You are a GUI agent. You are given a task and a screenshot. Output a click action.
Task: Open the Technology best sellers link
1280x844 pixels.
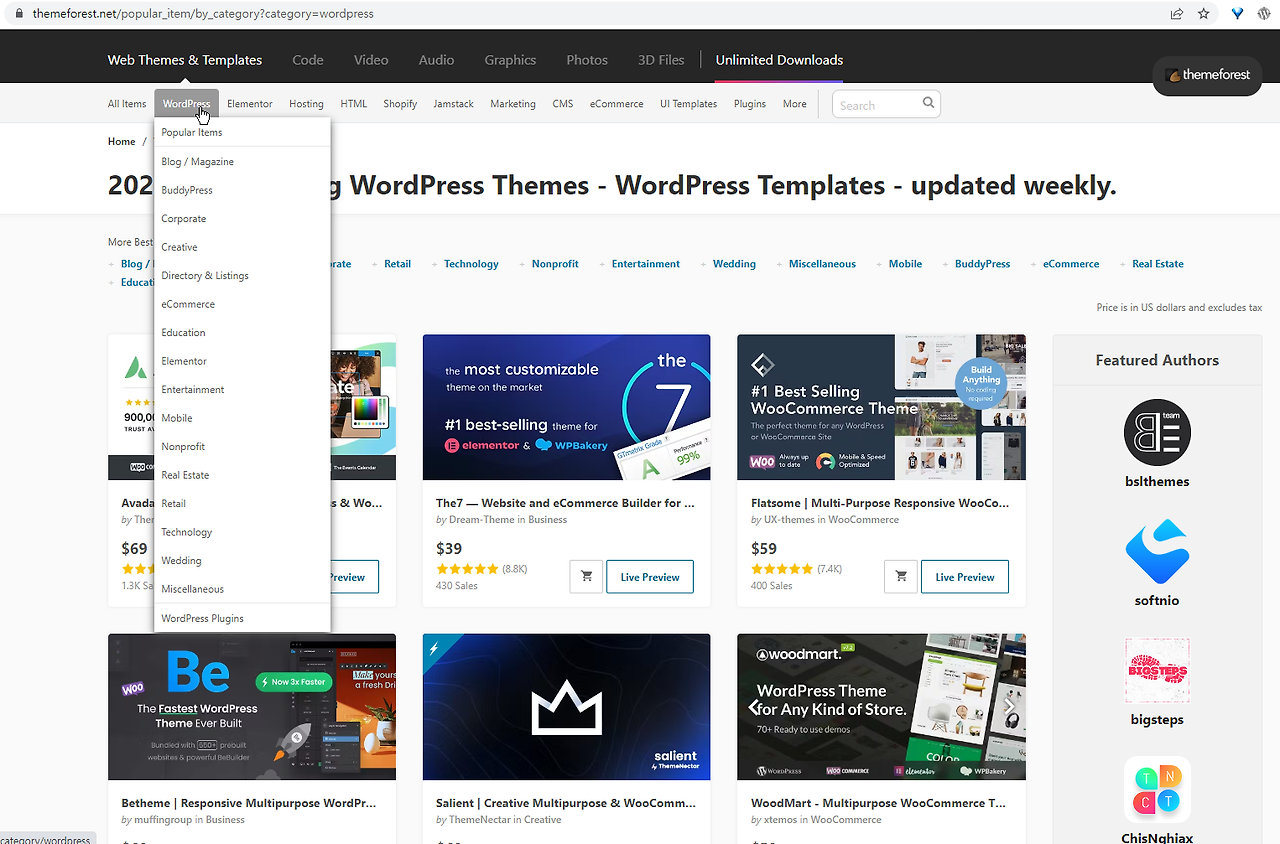pyautogui.click(x=471, y=264)
